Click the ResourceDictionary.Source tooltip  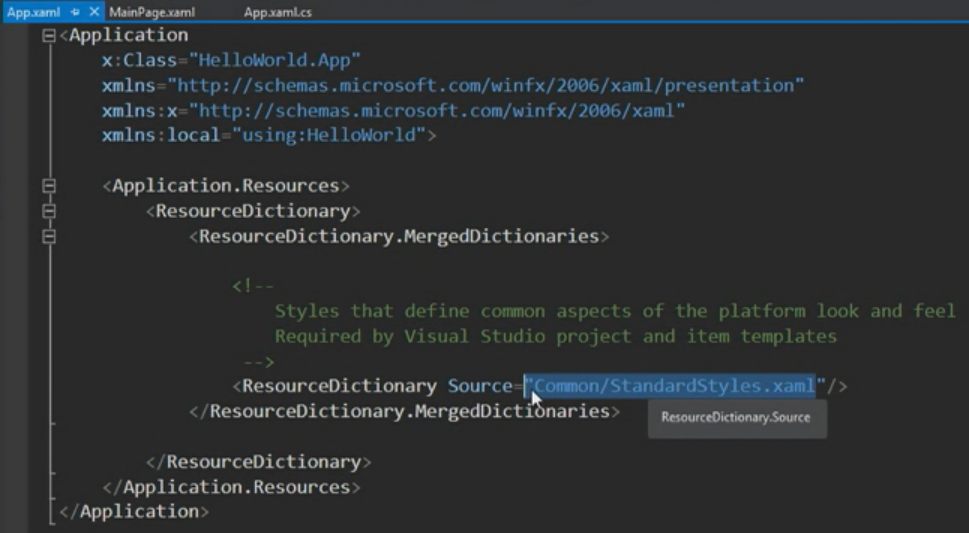click(x=737, y=417)
